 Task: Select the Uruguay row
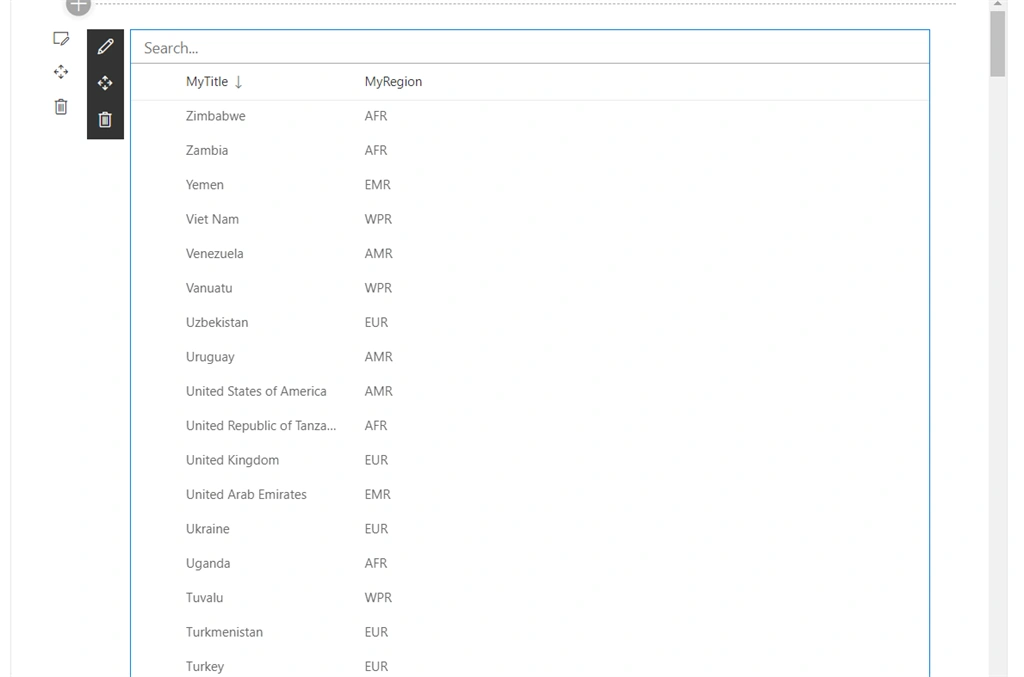point(530,357)
